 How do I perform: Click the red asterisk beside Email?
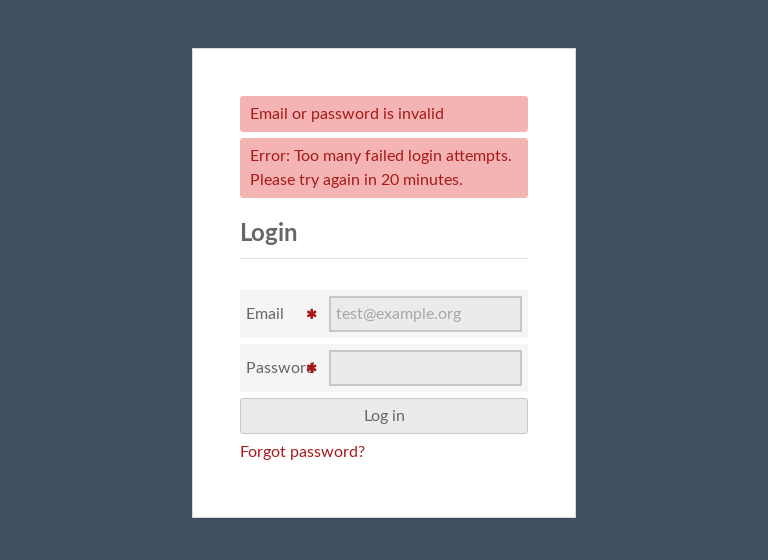click(312, 314)
